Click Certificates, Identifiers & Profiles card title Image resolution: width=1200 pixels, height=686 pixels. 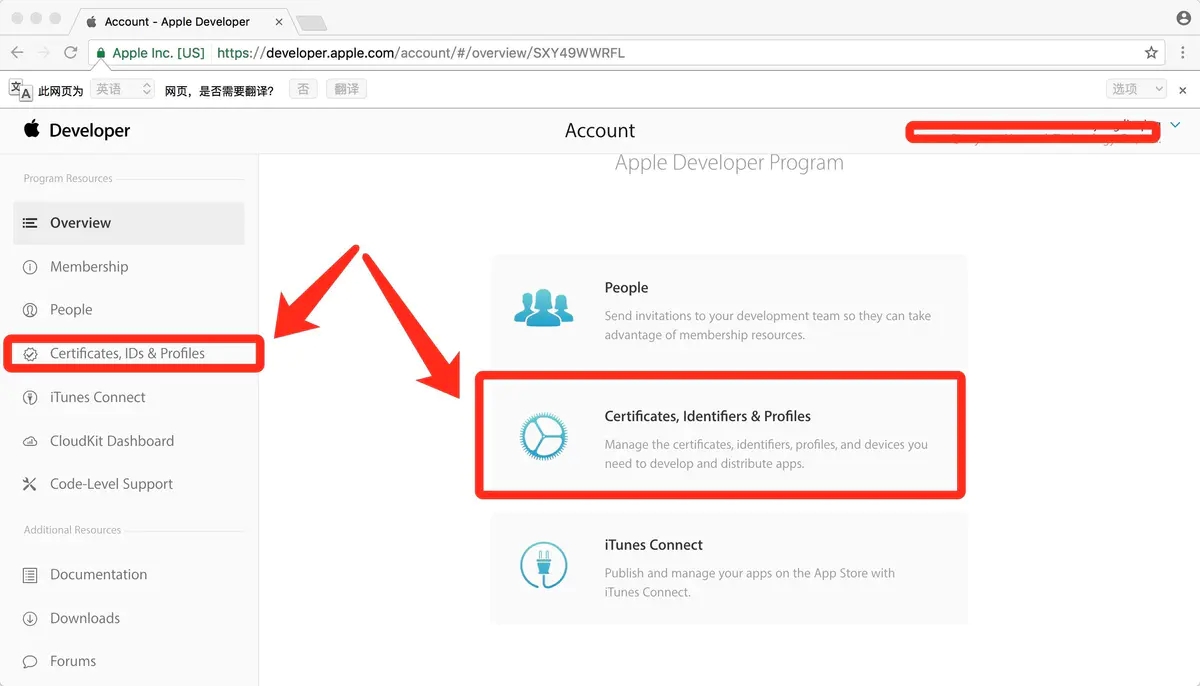point(708,416)
